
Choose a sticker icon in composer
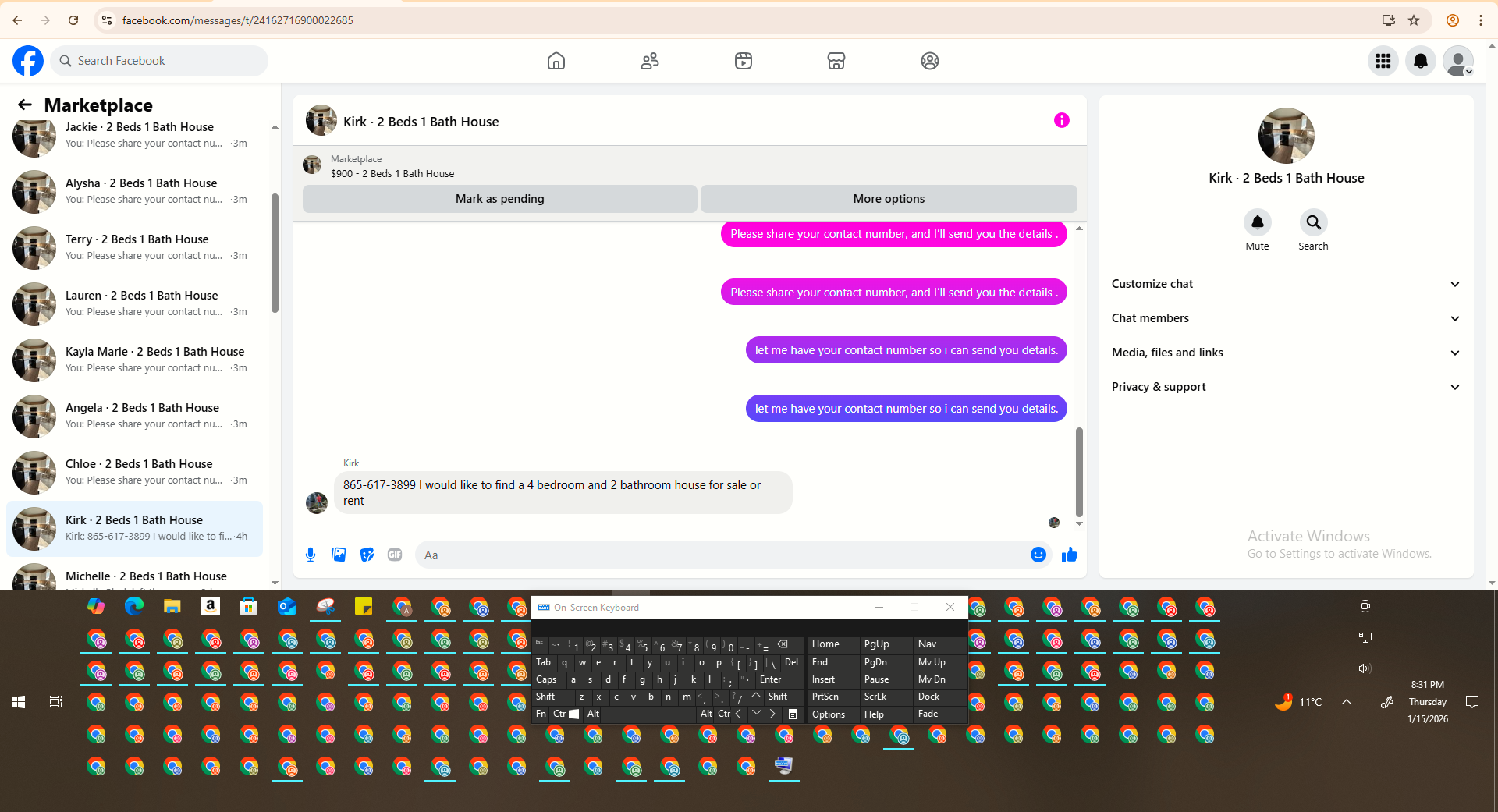coord(367,555)
